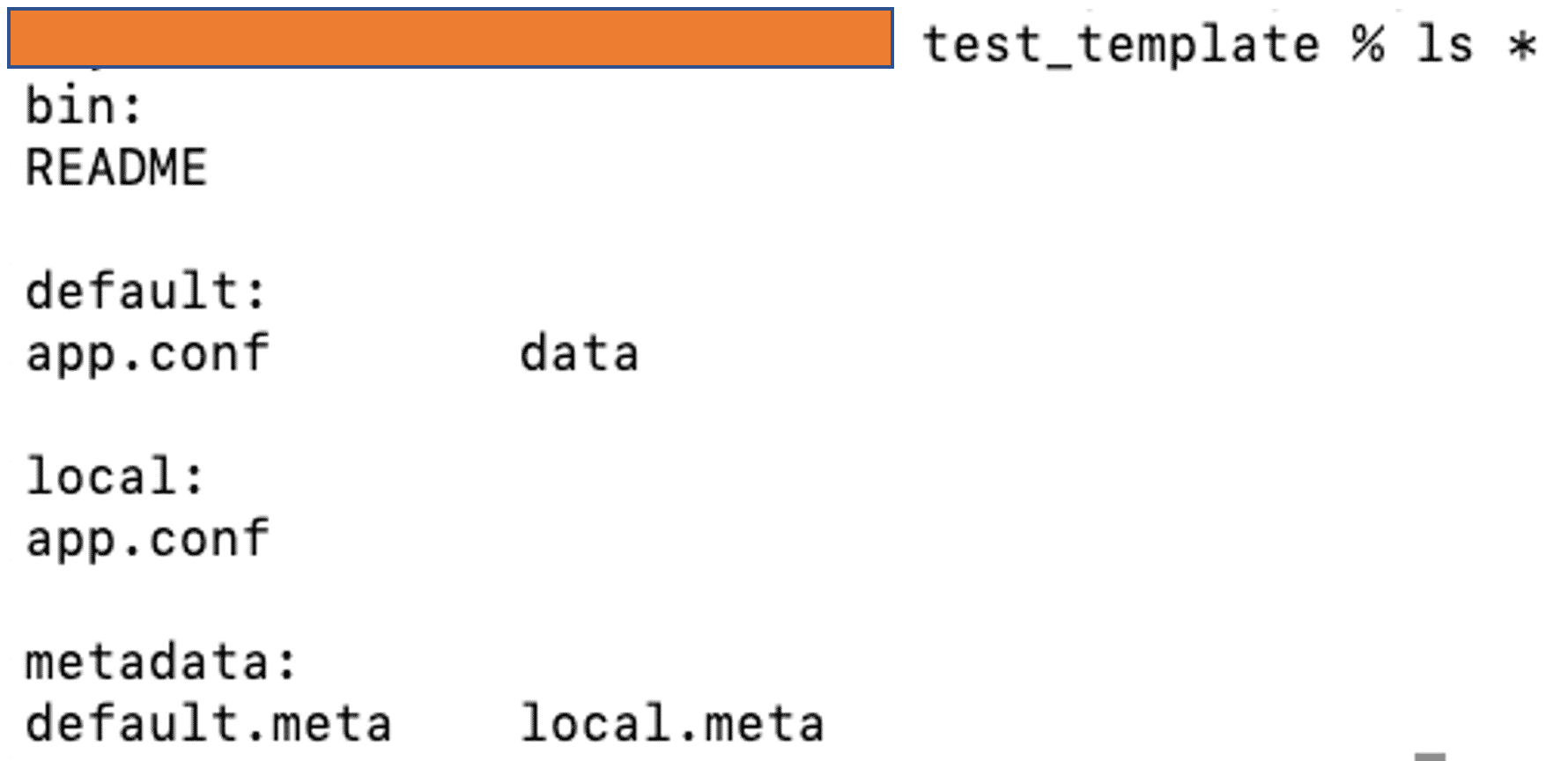Click the 'metadata:' directory heading
The width and height of the screenshot is (1568, 761).
161,661
